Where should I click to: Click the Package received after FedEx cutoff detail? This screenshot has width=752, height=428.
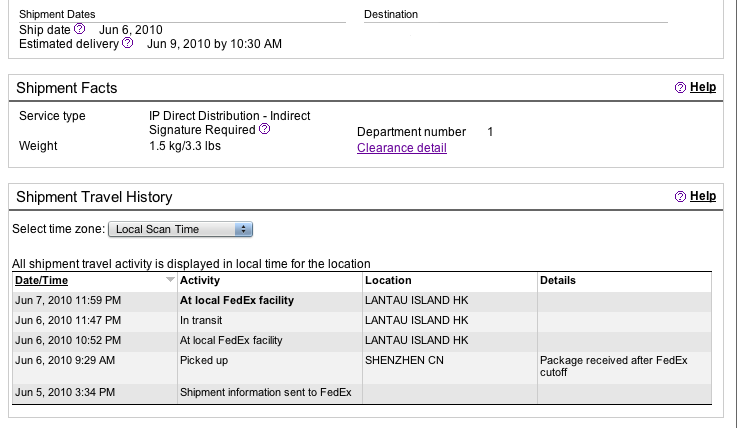point(613,366)
